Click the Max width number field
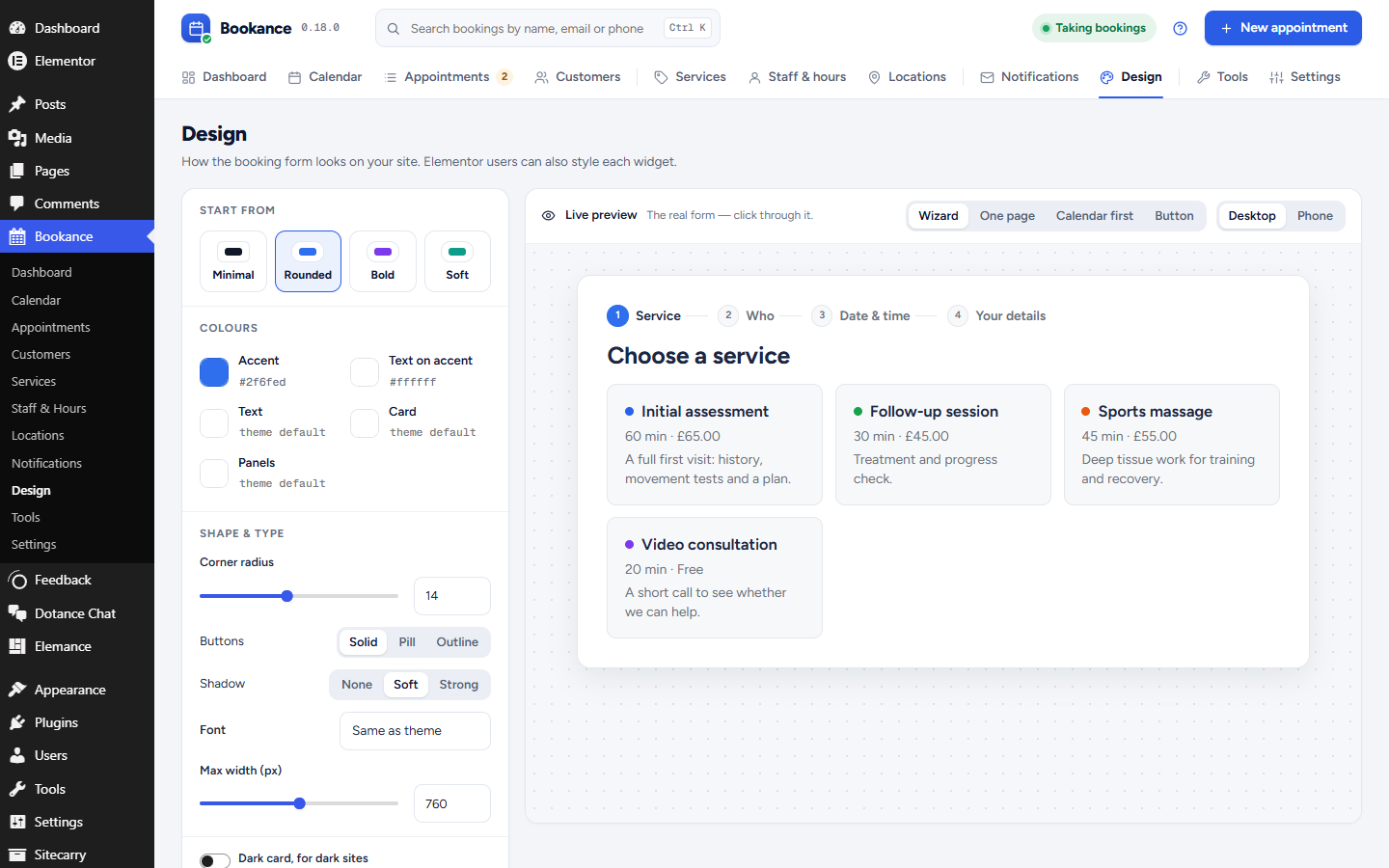The width and height of the screenshot is (1389, 868). pyautogui.click(x=452, y=803)
